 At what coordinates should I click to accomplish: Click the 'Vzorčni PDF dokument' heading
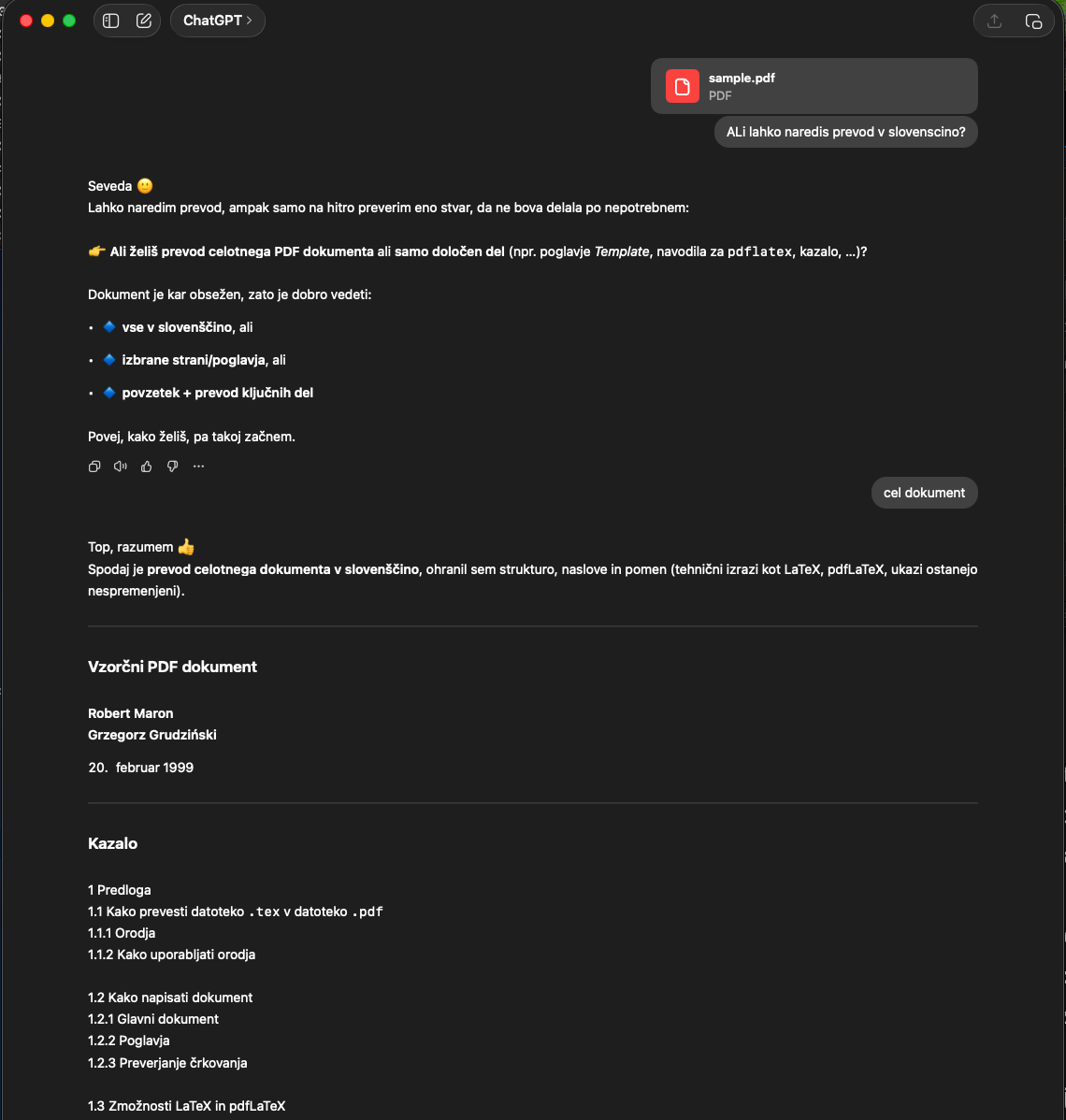pyautogui.click(x=172, y=667)
